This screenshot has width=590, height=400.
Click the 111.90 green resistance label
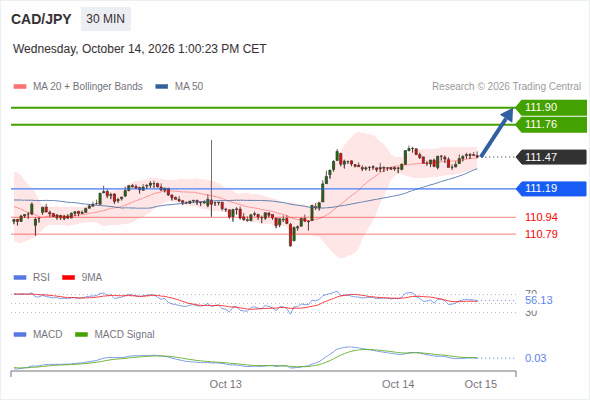[x=552, y=107]
